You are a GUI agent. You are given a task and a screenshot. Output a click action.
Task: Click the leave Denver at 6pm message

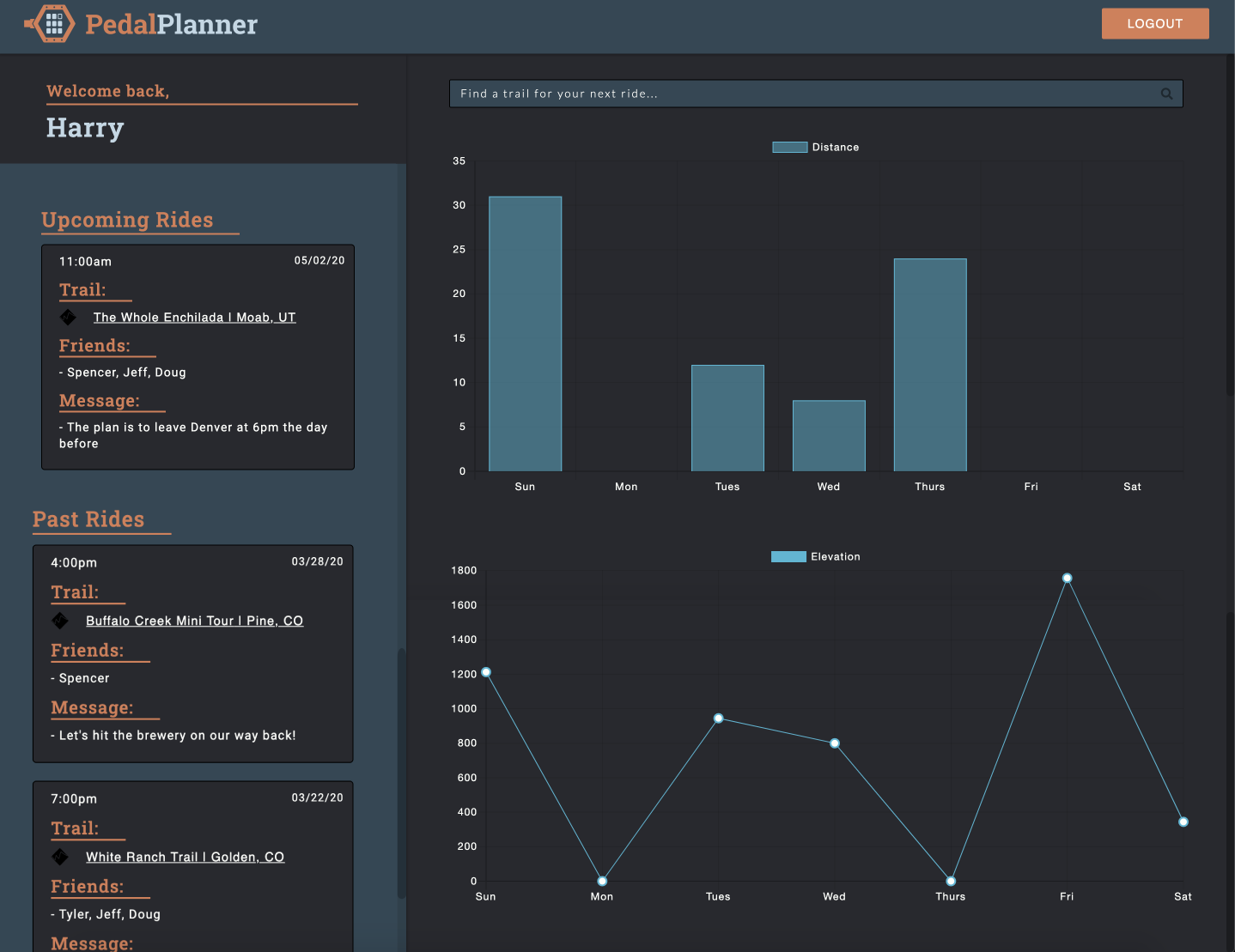pyautogui.click(x=193, y=435)
